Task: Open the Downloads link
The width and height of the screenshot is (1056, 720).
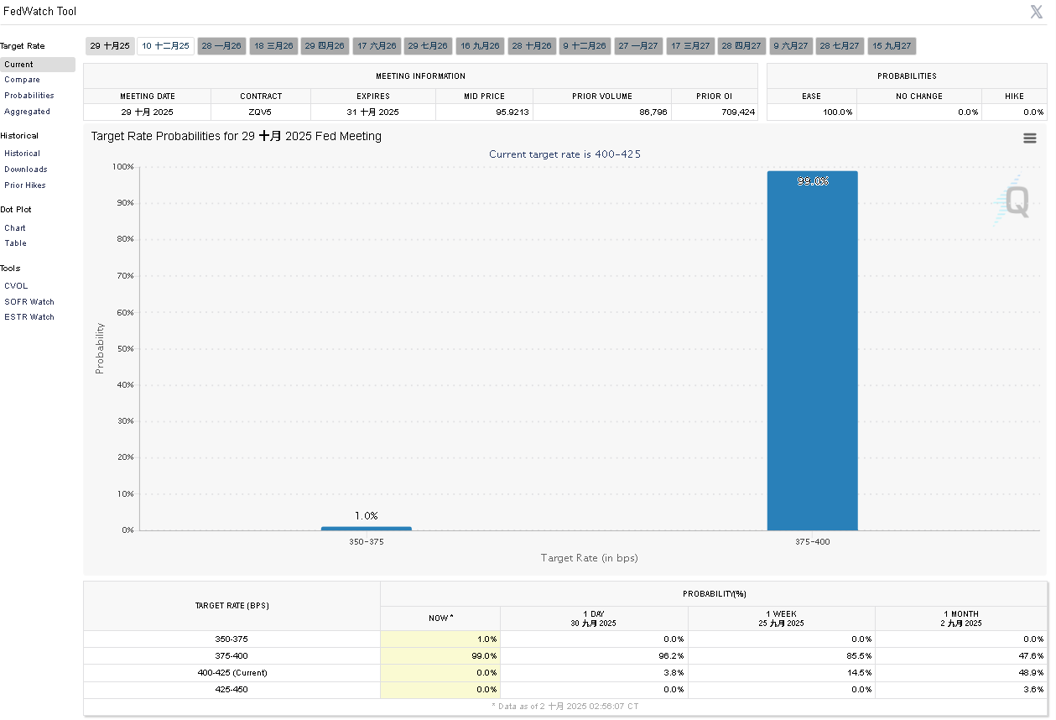Action: (26, 170)
